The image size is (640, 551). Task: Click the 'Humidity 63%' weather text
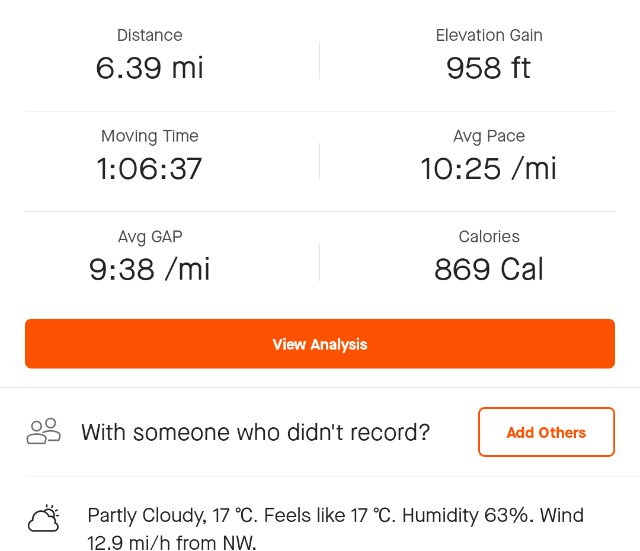468,515
